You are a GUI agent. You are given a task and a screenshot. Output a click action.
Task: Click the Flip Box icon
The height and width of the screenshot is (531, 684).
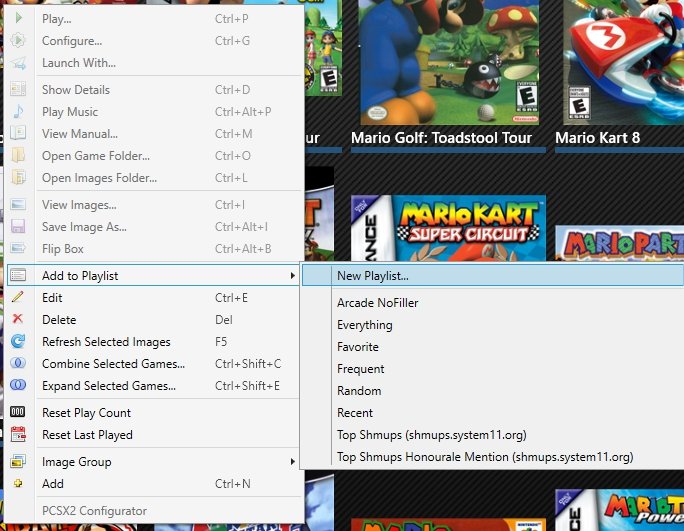[x=18, y=248]
